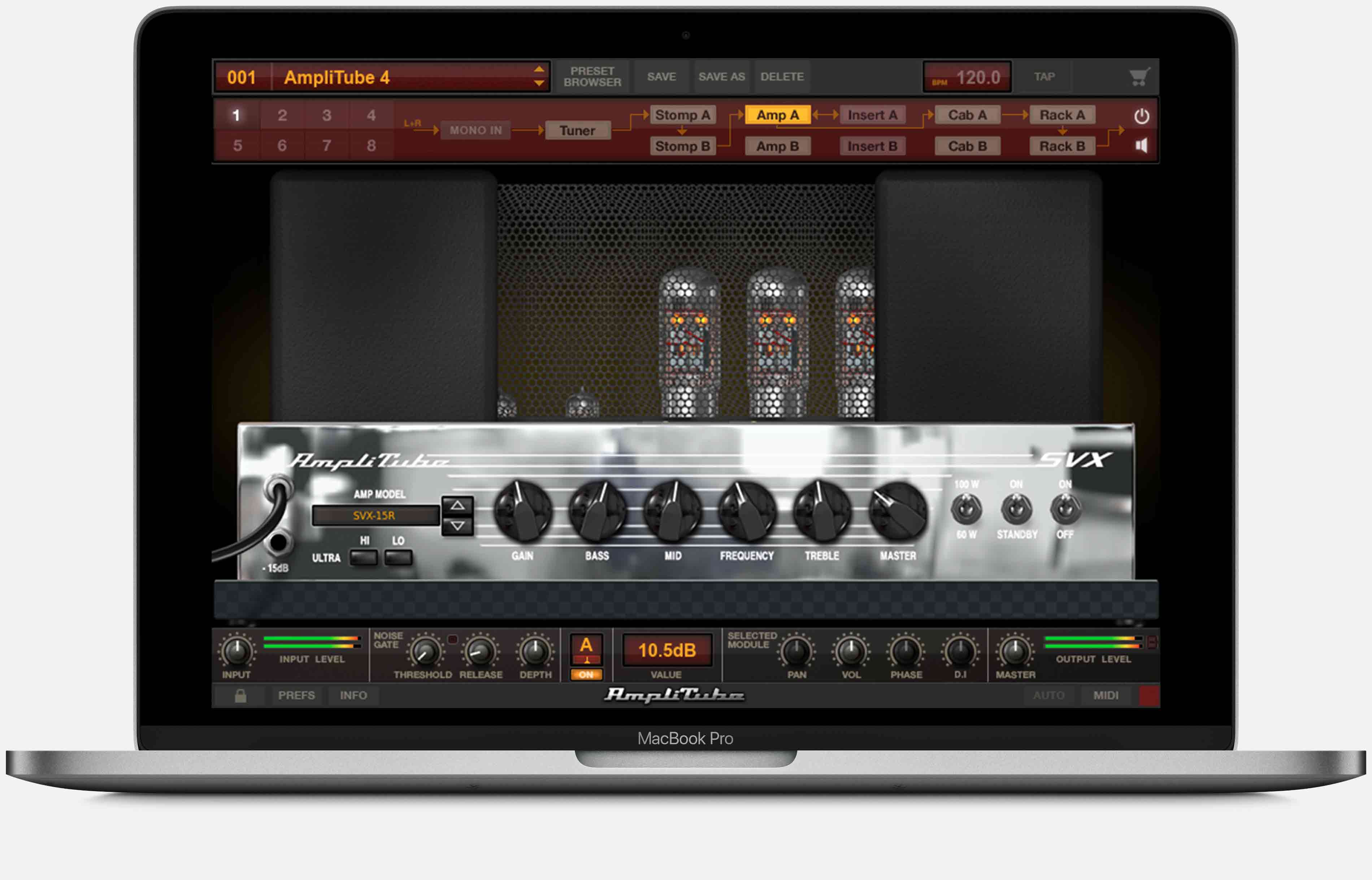Click the bottom bar MASTER output knob
The width and height of the screenshot is (1372, 880).
(x=1015, y=651)
